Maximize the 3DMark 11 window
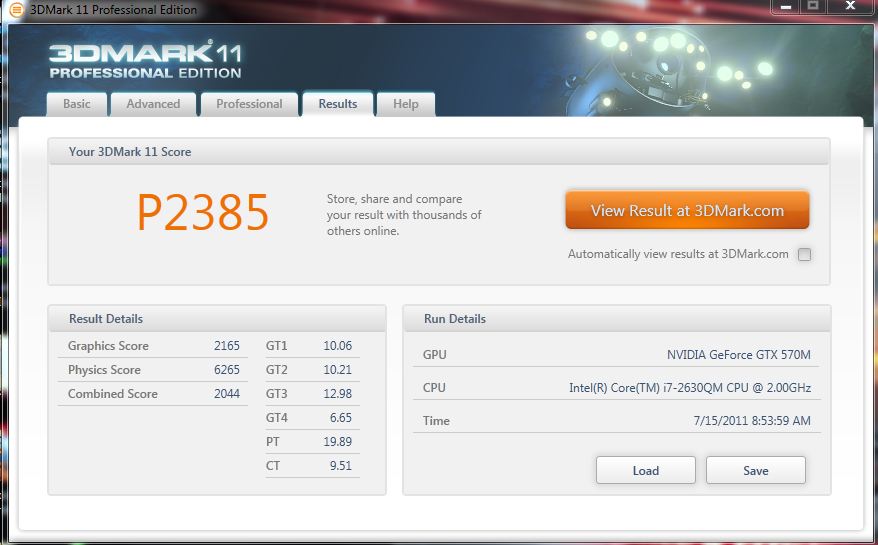 (812, 6)
